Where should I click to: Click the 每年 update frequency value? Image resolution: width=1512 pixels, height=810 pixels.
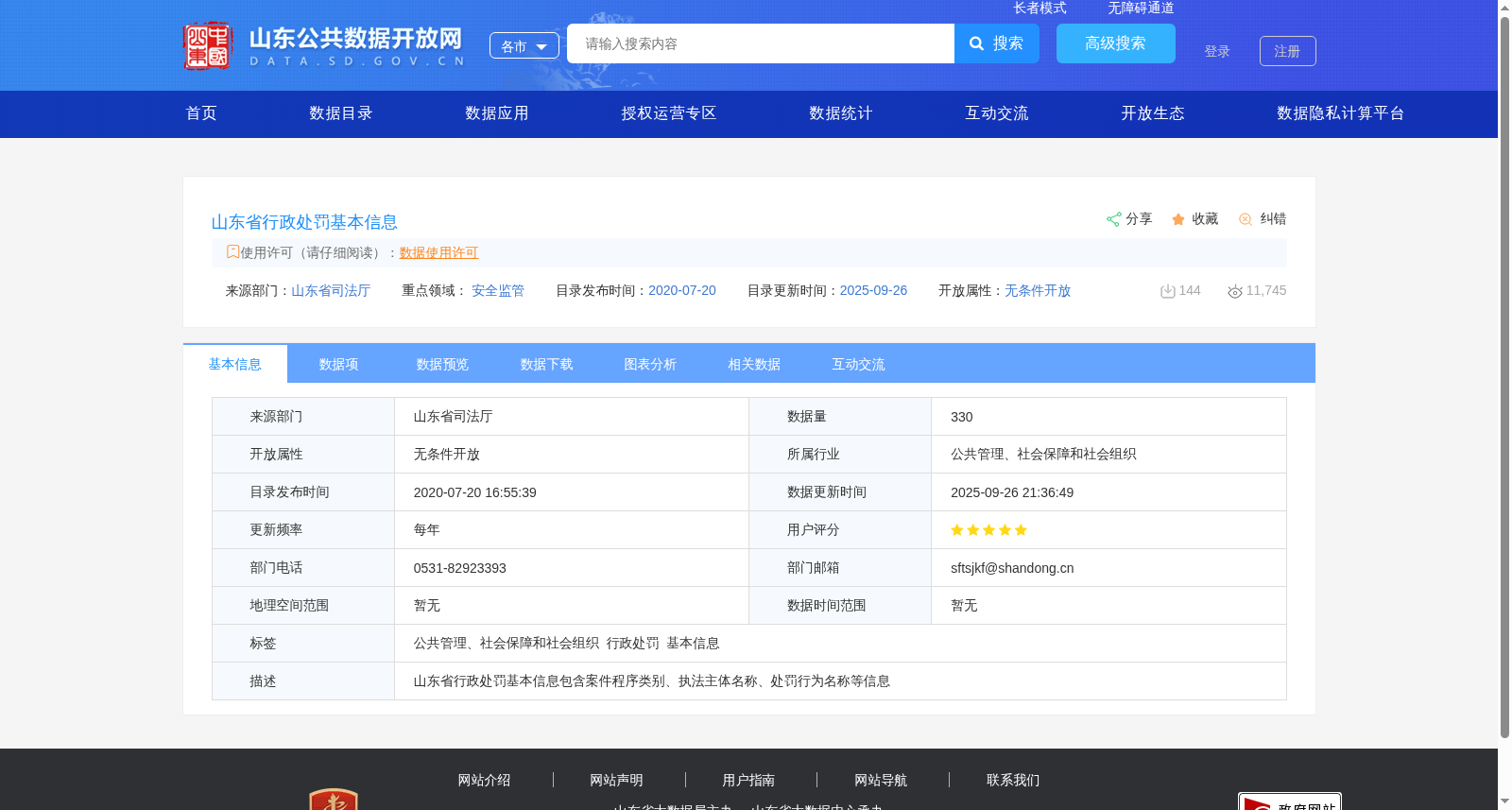[427, 530]
